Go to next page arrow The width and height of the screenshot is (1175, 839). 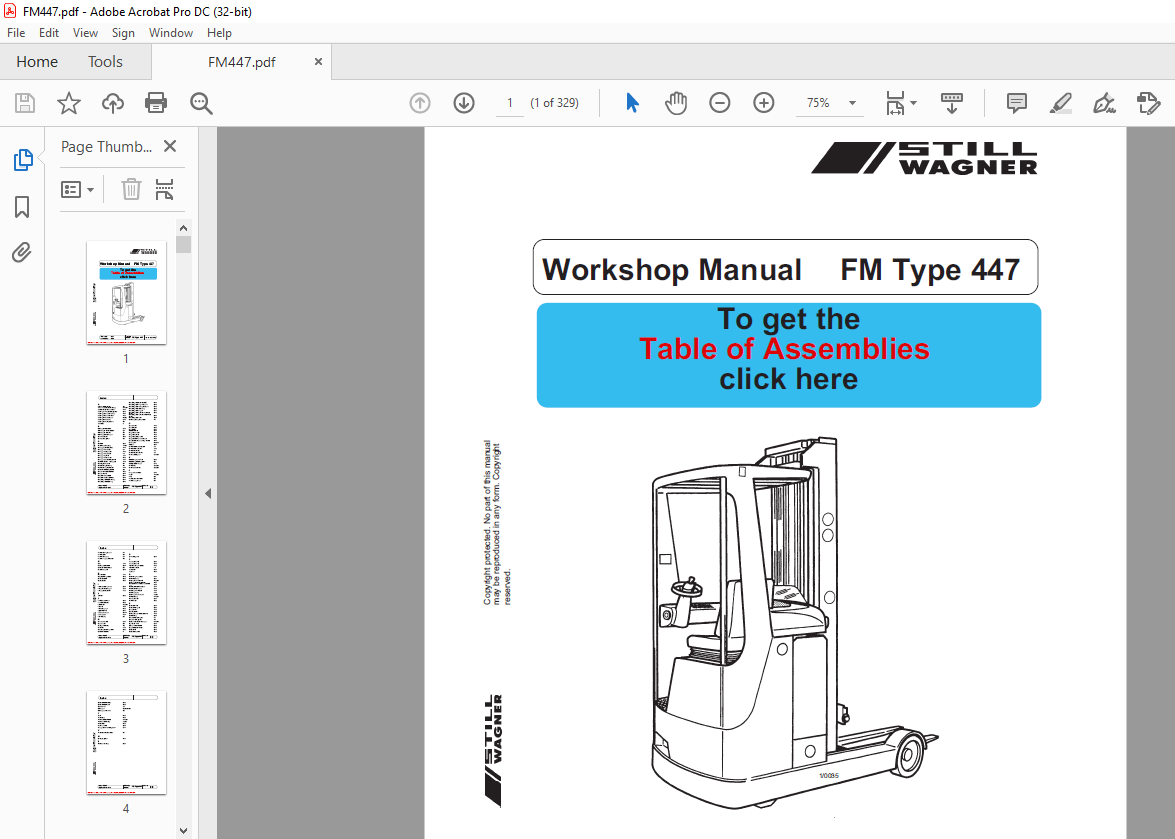pos(464,103)
